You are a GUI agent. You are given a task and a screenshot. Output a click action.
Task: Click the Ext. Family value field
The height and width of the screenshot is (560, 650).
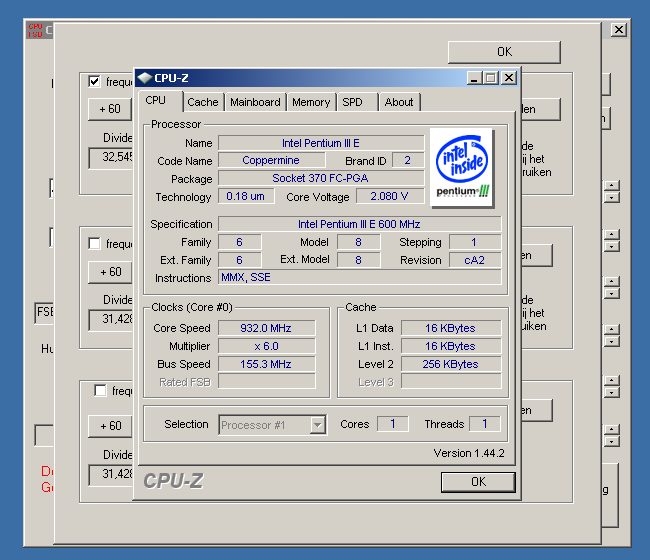coord(240,260)
